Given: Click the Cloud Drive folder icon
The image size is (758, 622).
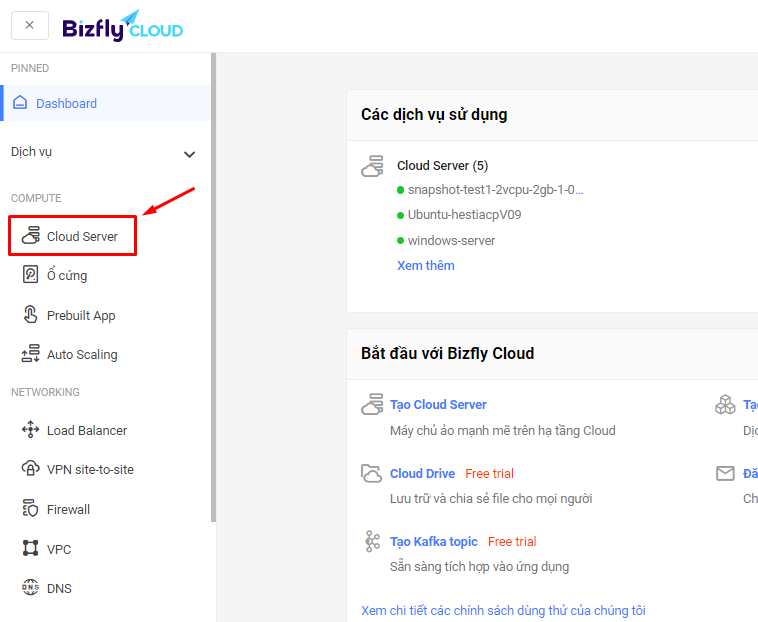Looking at the screenshot, I should coord(371,473).
